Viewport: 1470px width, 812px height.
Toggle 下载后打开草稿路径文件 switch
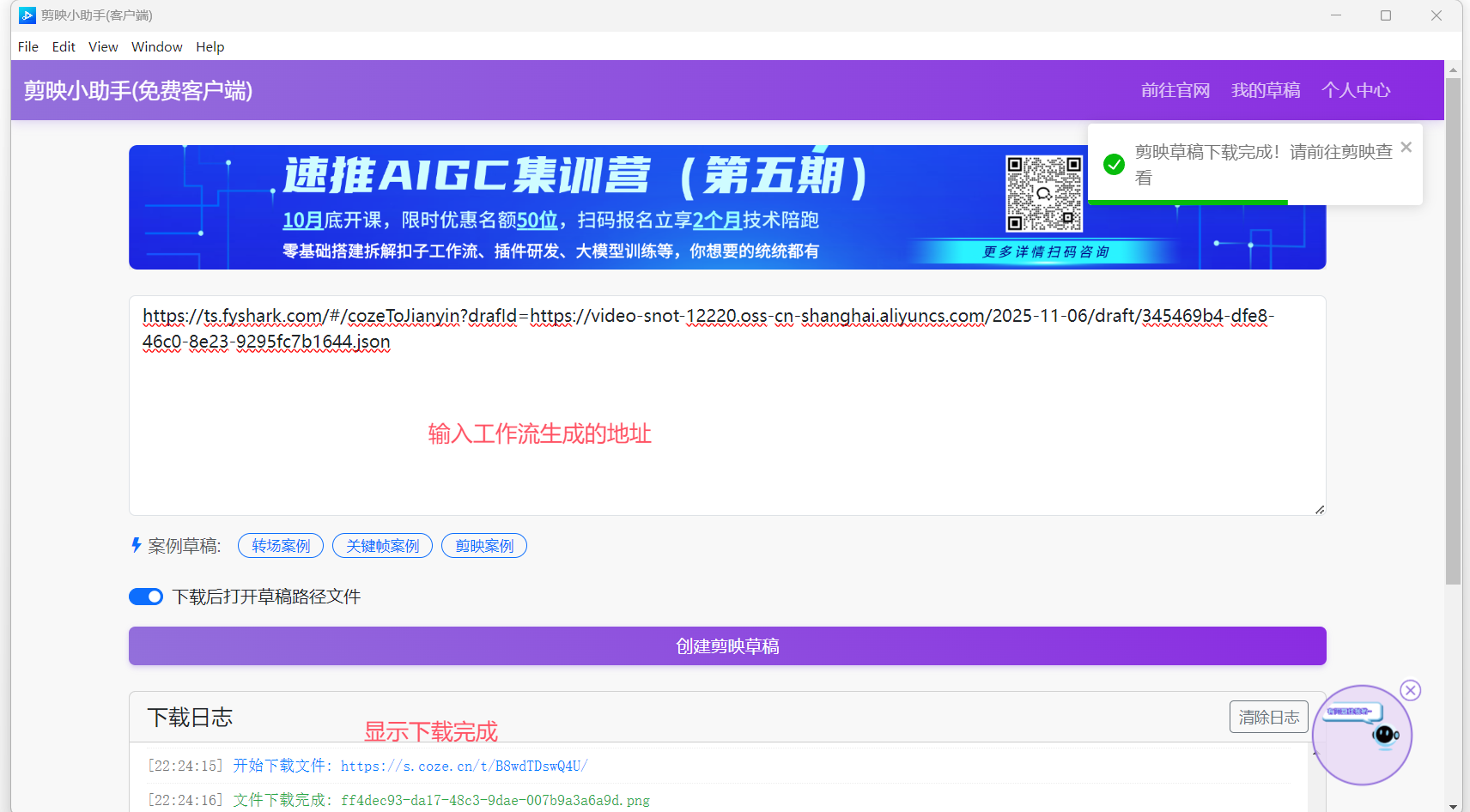146,597
